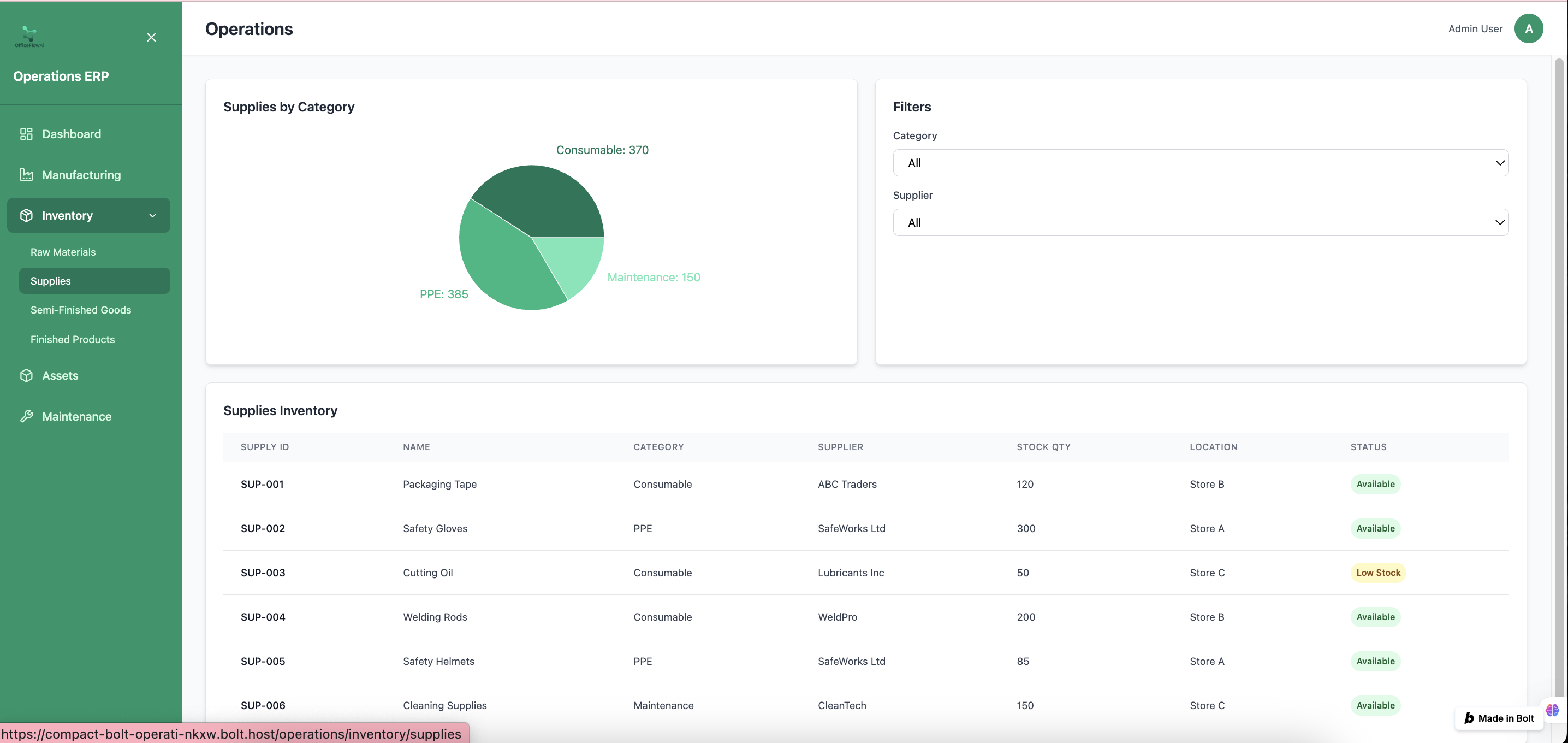The width and height of the screenshot is (1568, 743).
Task: Open Finished Products submenu item
Action: tap(73, 340)
